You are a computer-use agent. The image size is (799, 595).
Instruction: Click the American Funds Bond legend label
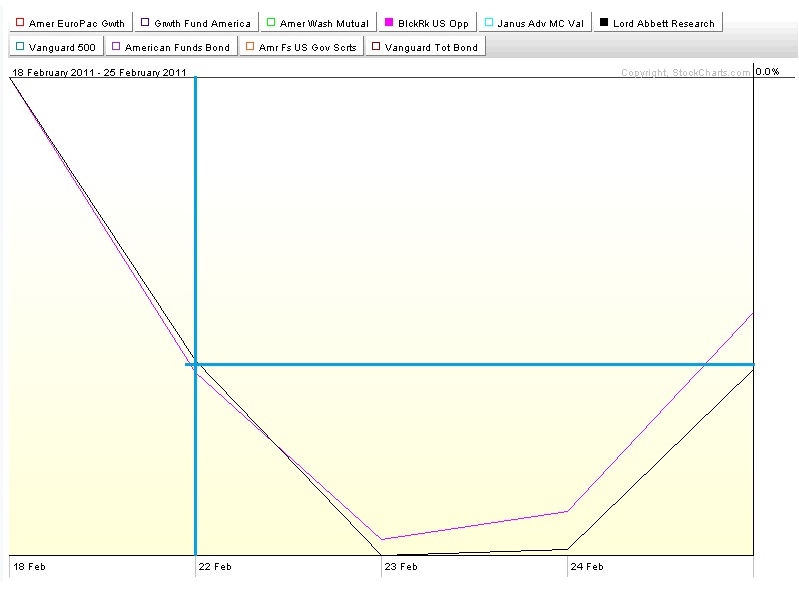click(x=177, y=47)
